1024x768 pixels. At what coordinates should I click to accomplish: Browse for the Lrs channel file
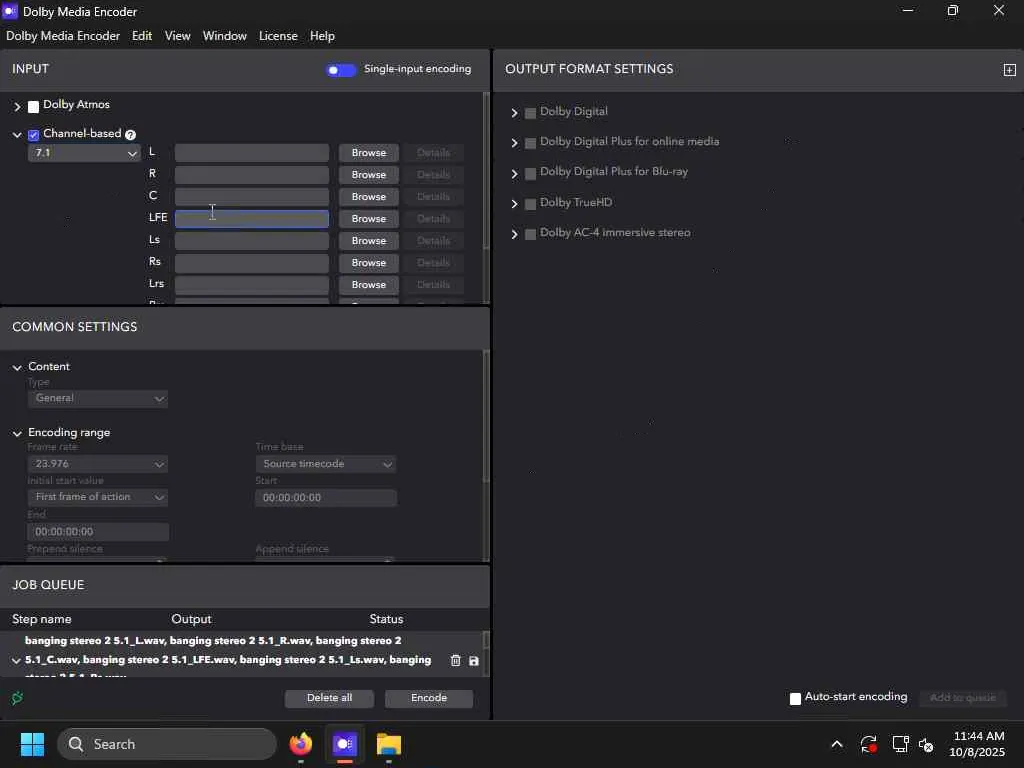point(368,285)
